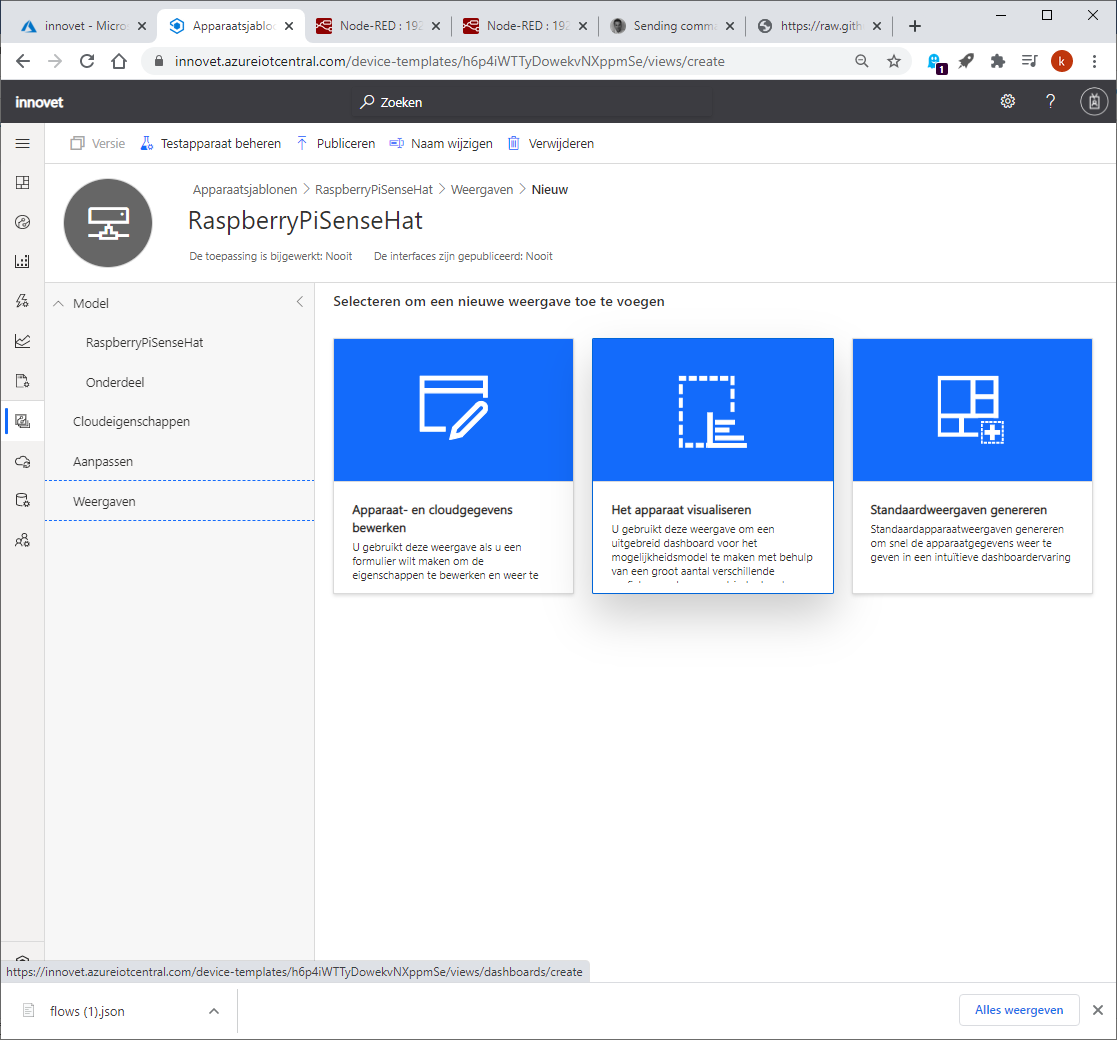Close the downloads bar
Screen dimensions: 1117x1040
pos(1098,1010)
